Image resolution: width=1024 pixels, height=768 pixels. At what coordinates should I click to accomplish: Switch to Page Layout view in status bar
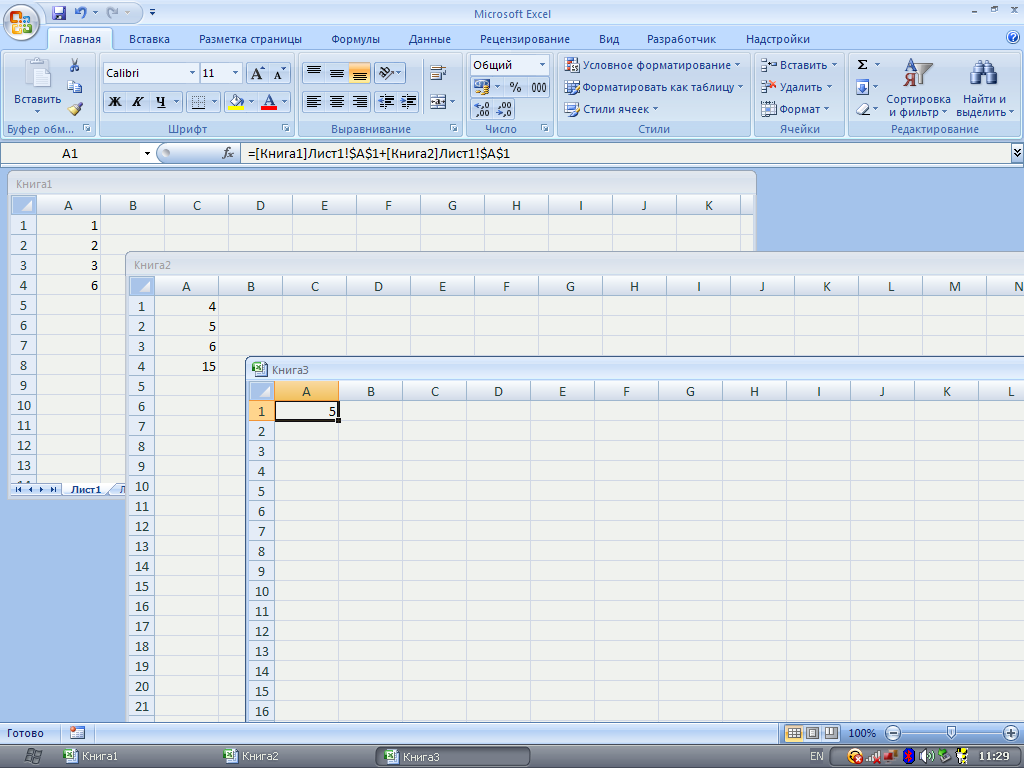(812, 733)
